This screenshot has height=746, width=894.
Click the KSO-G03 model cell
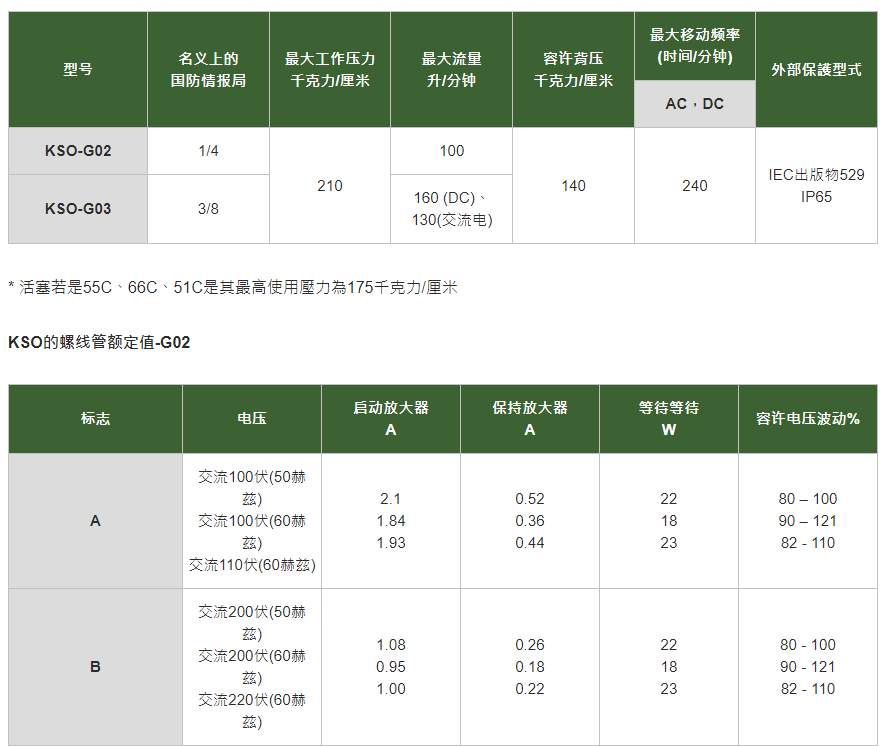click(78, 209)
